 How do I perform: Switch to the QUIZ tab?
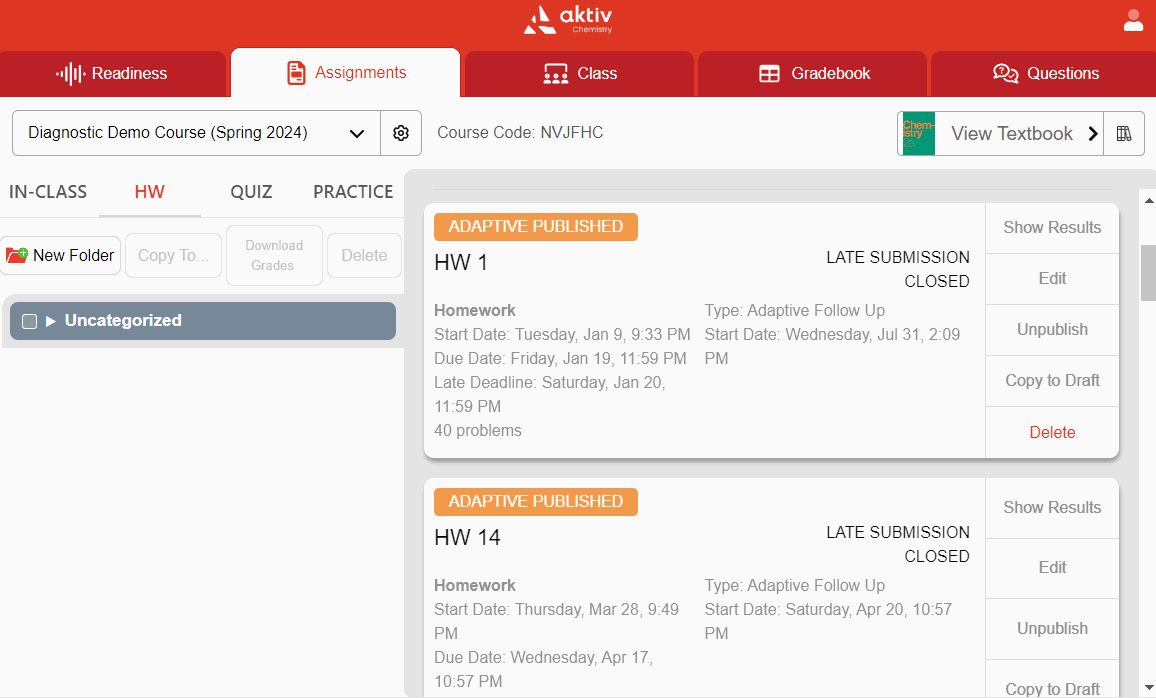(251, 191)
